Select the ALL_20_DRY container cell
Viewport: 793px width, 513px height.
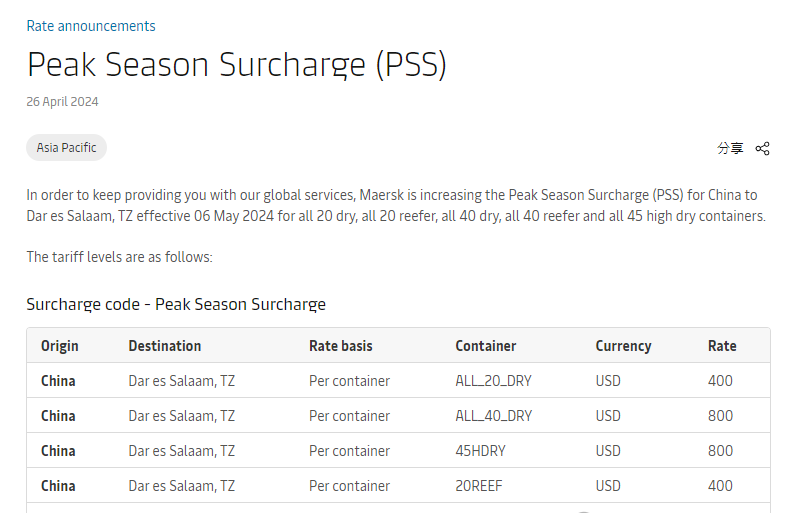coord(494,381)
